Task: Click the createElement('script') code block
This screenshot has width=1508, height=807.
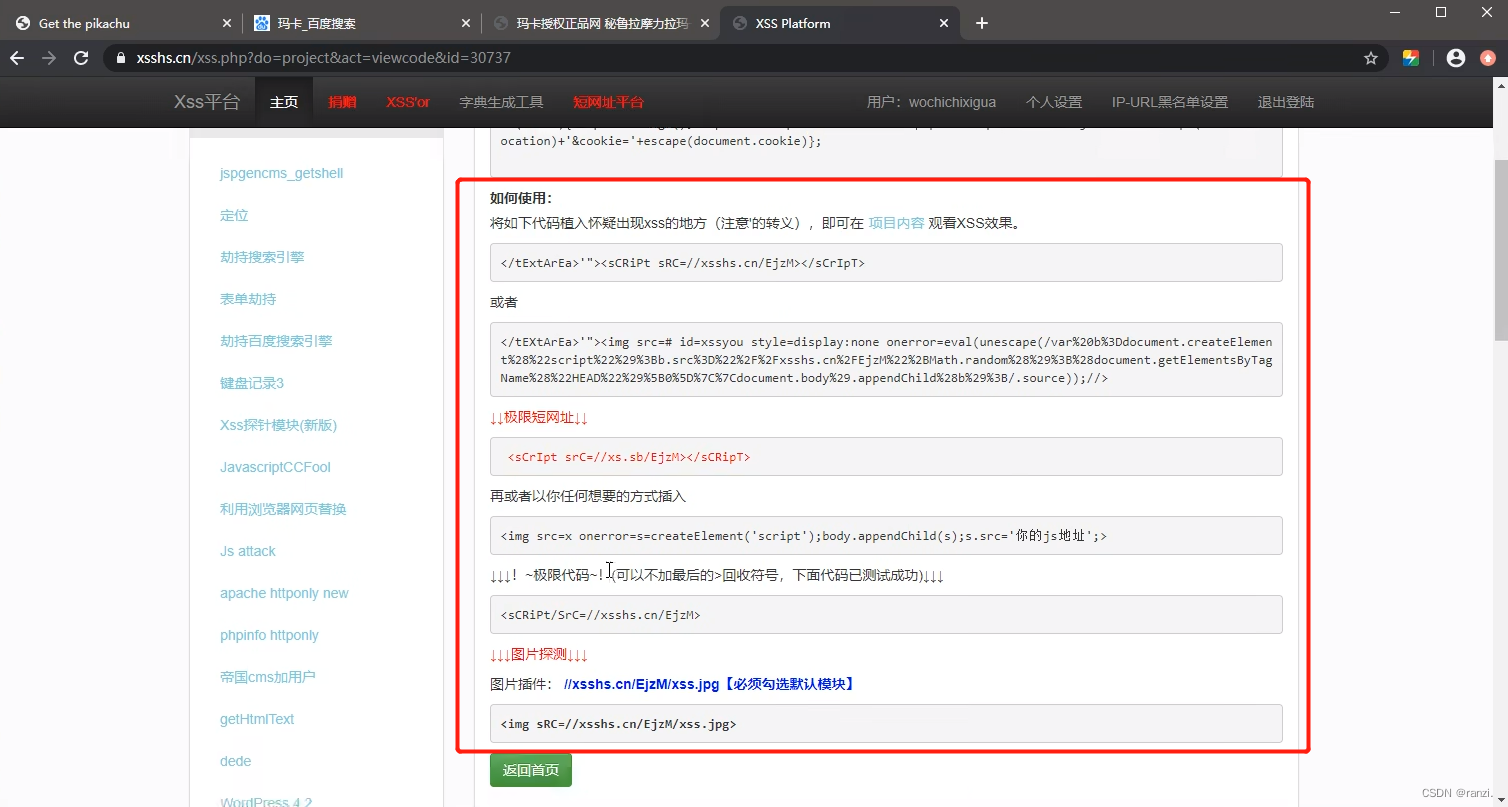Action: [886, 535]
